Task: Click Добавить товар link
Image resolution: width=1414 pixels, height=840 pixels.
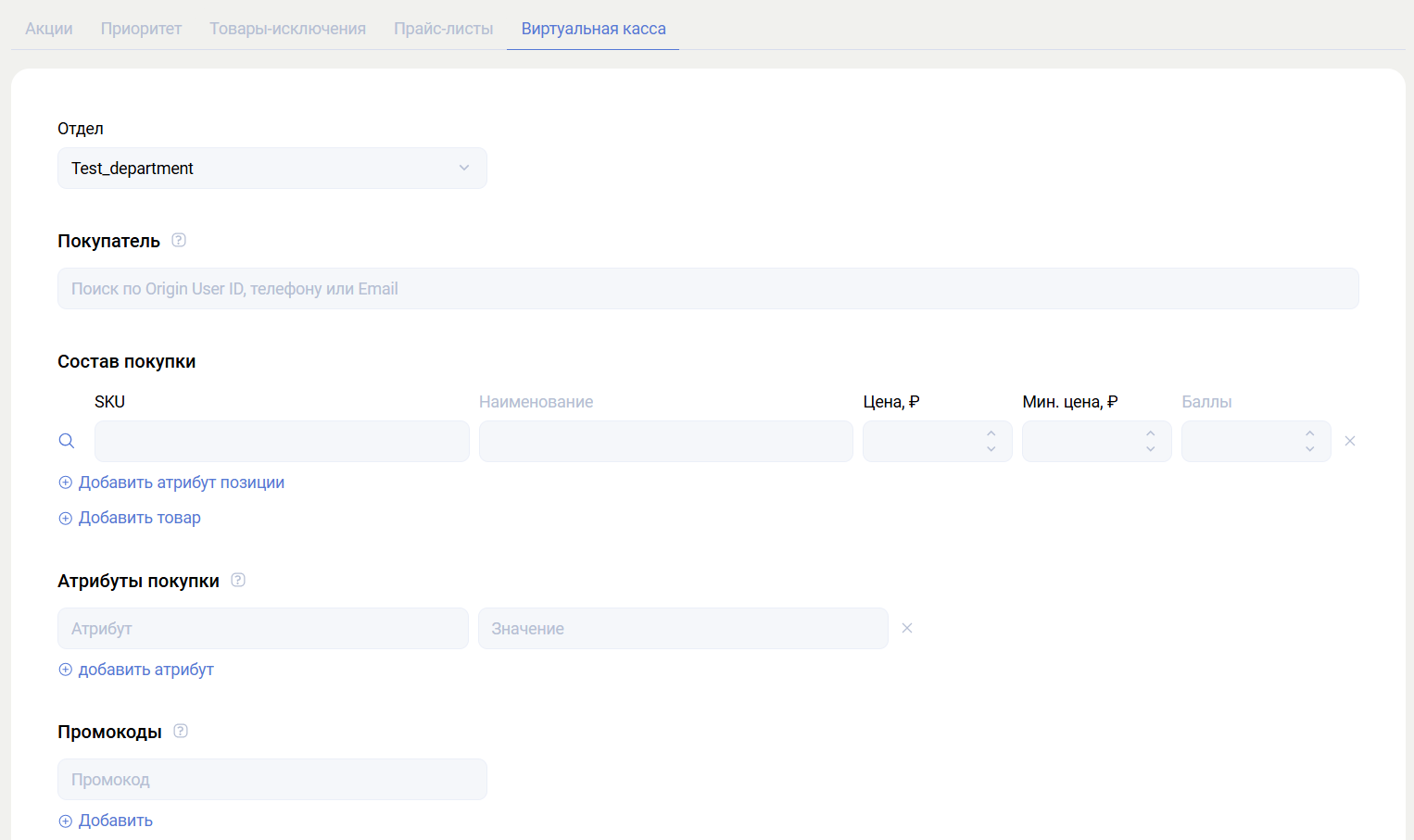Action: pyautogui.click(x=139, y=518)
